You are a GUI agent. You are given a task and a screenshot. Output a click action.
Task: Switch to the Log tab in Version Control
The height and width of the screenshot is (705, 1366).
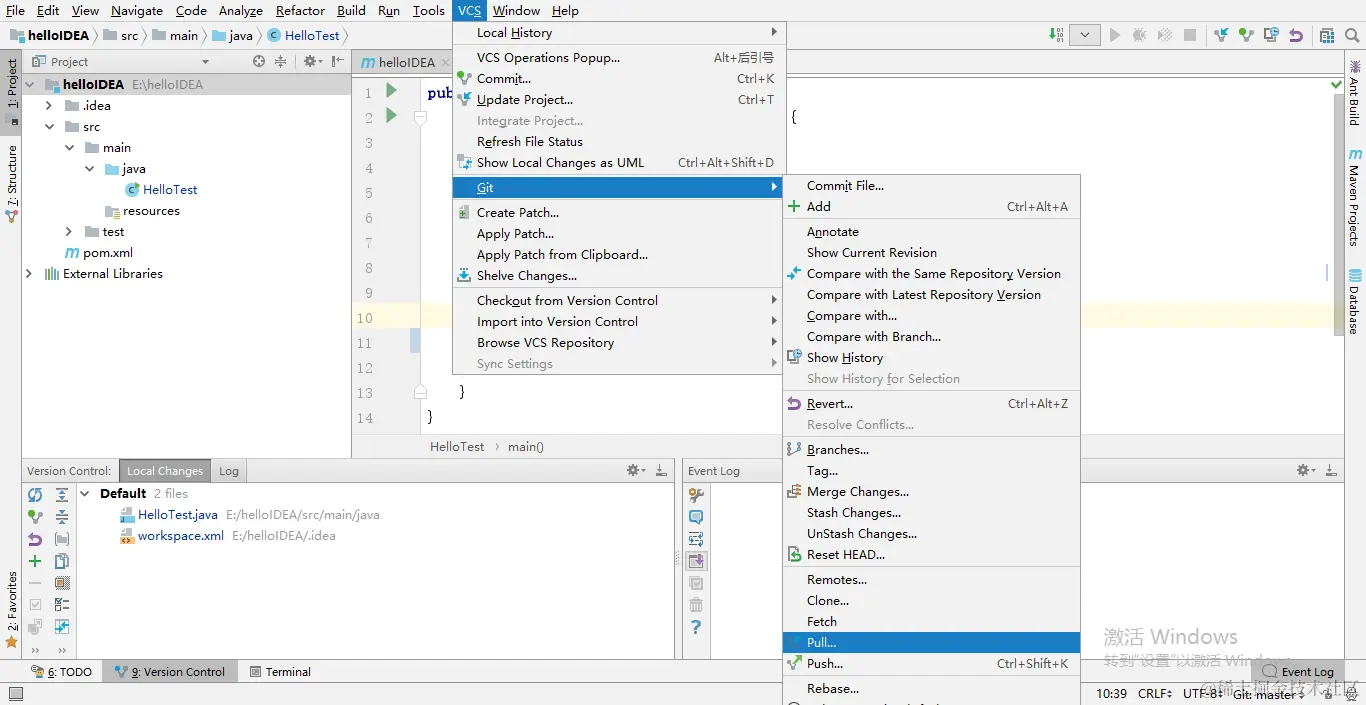point(229,471)
